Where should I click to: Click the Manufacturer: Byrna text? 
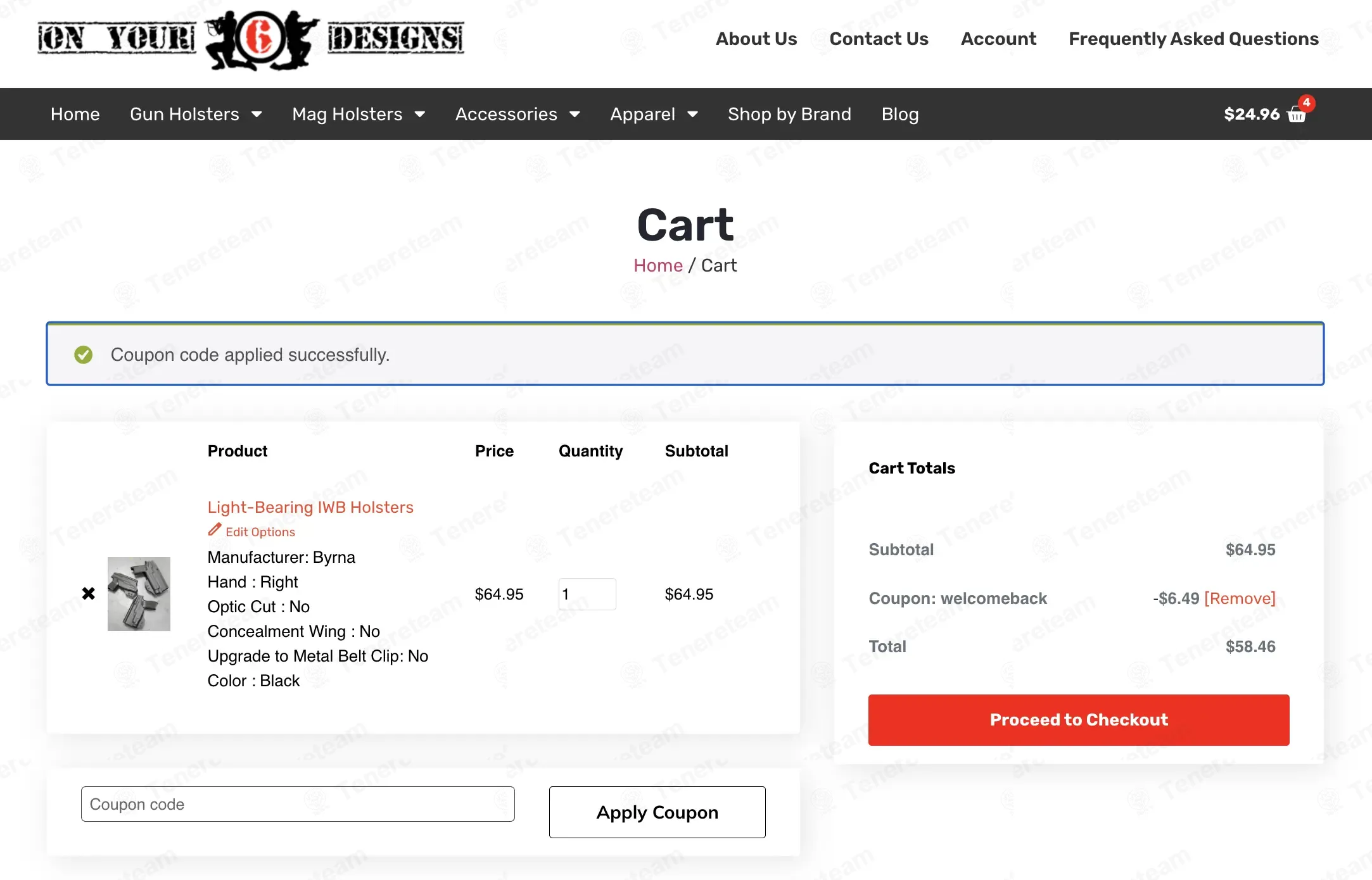click(x=281, y=557)
